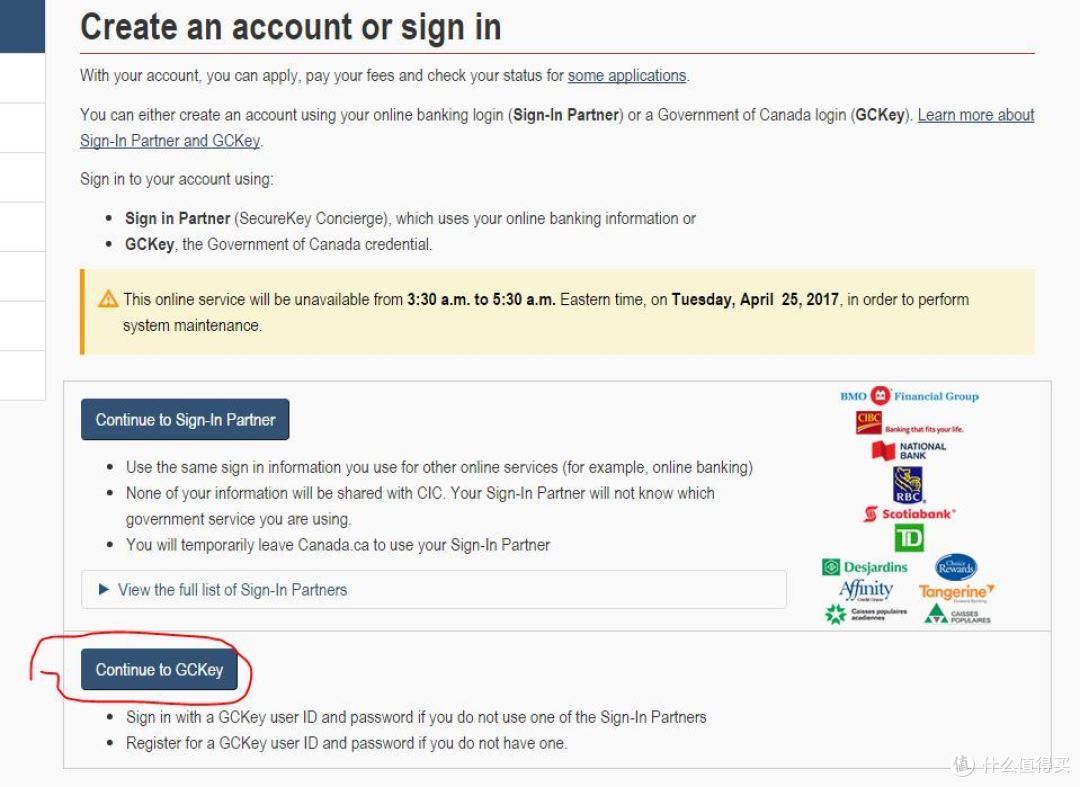Click the Caisses populaires acadiennes star logo
This screenshot has height=787, width=1080.
866,613
